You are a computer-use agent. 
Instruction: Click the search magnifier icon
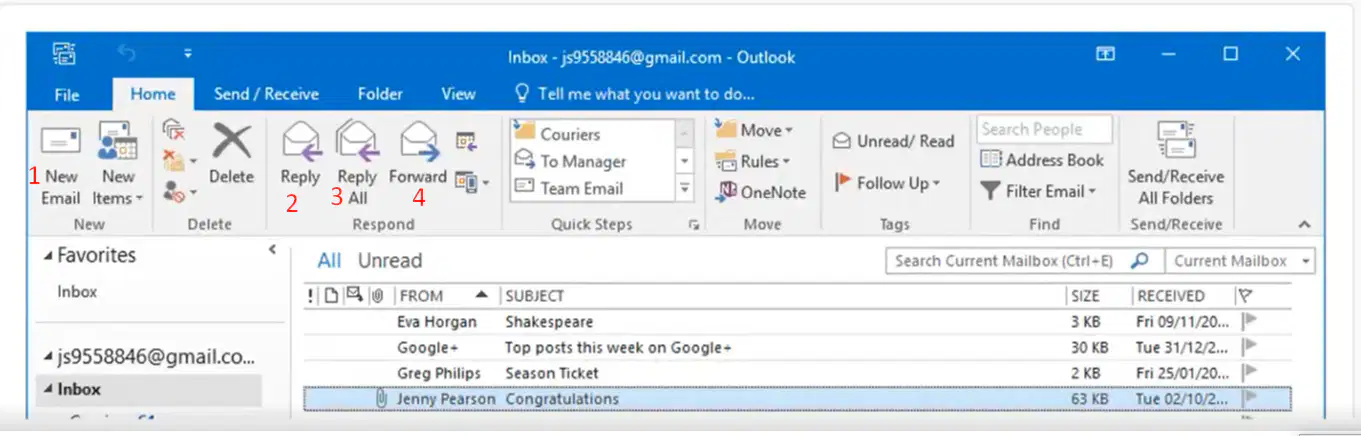(1139, 260)
